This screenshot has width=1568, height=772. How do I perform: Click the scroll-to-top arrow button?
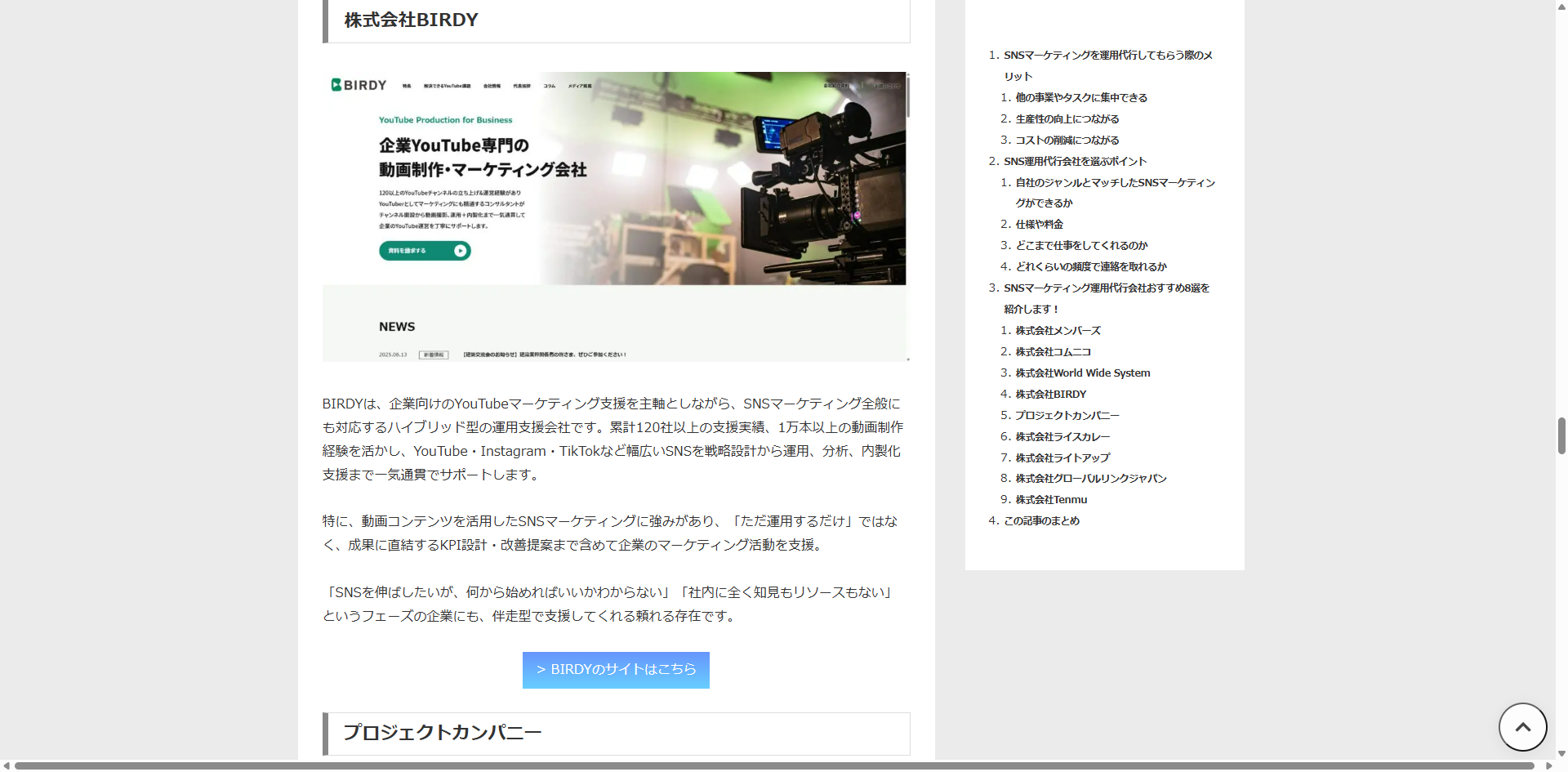point(1522,726)
